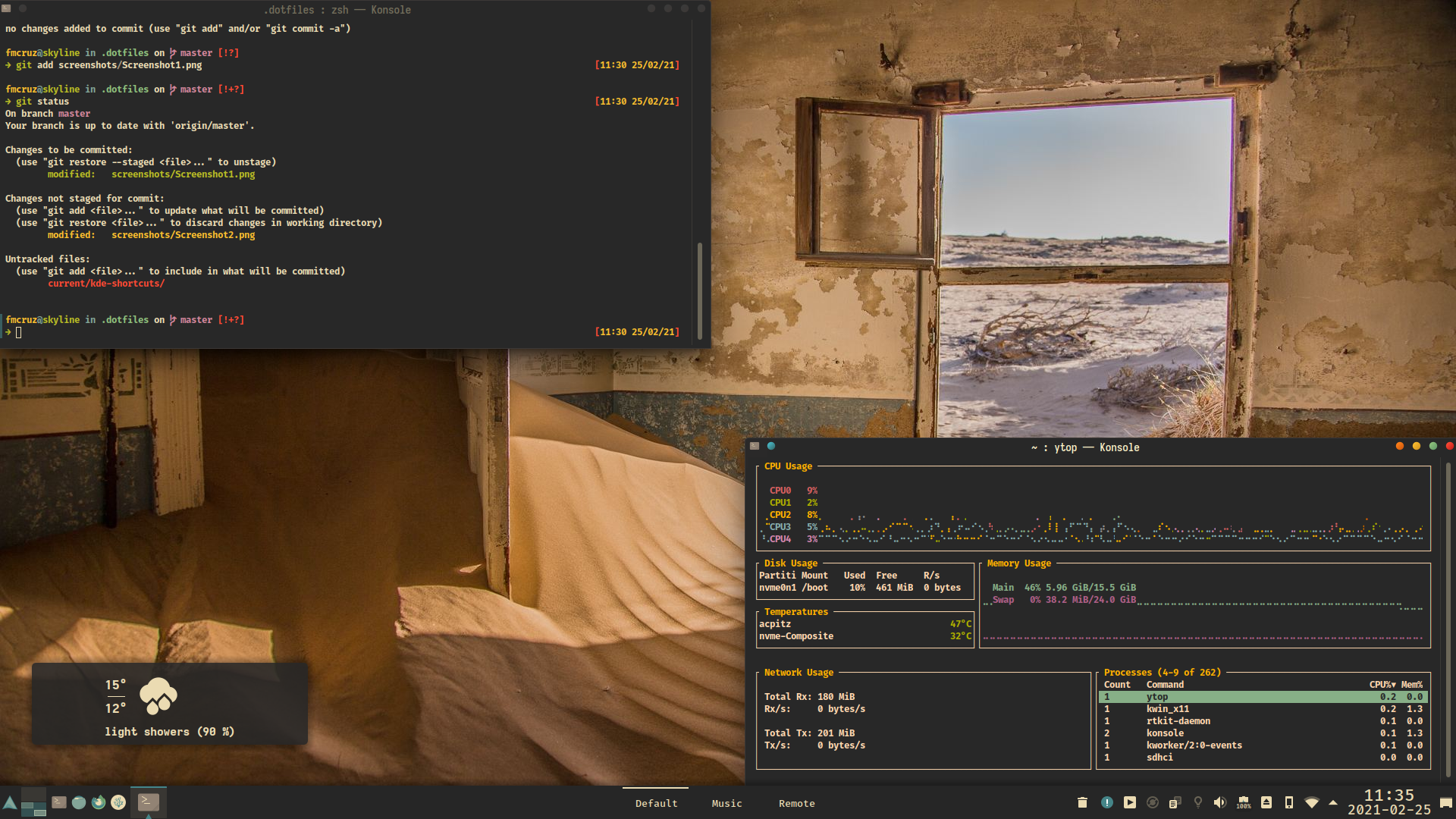Image resolution: width=1456 pixels, height=819 pixels.
Task: Open the clipboard tray icon
Action: click(1175, 802)
